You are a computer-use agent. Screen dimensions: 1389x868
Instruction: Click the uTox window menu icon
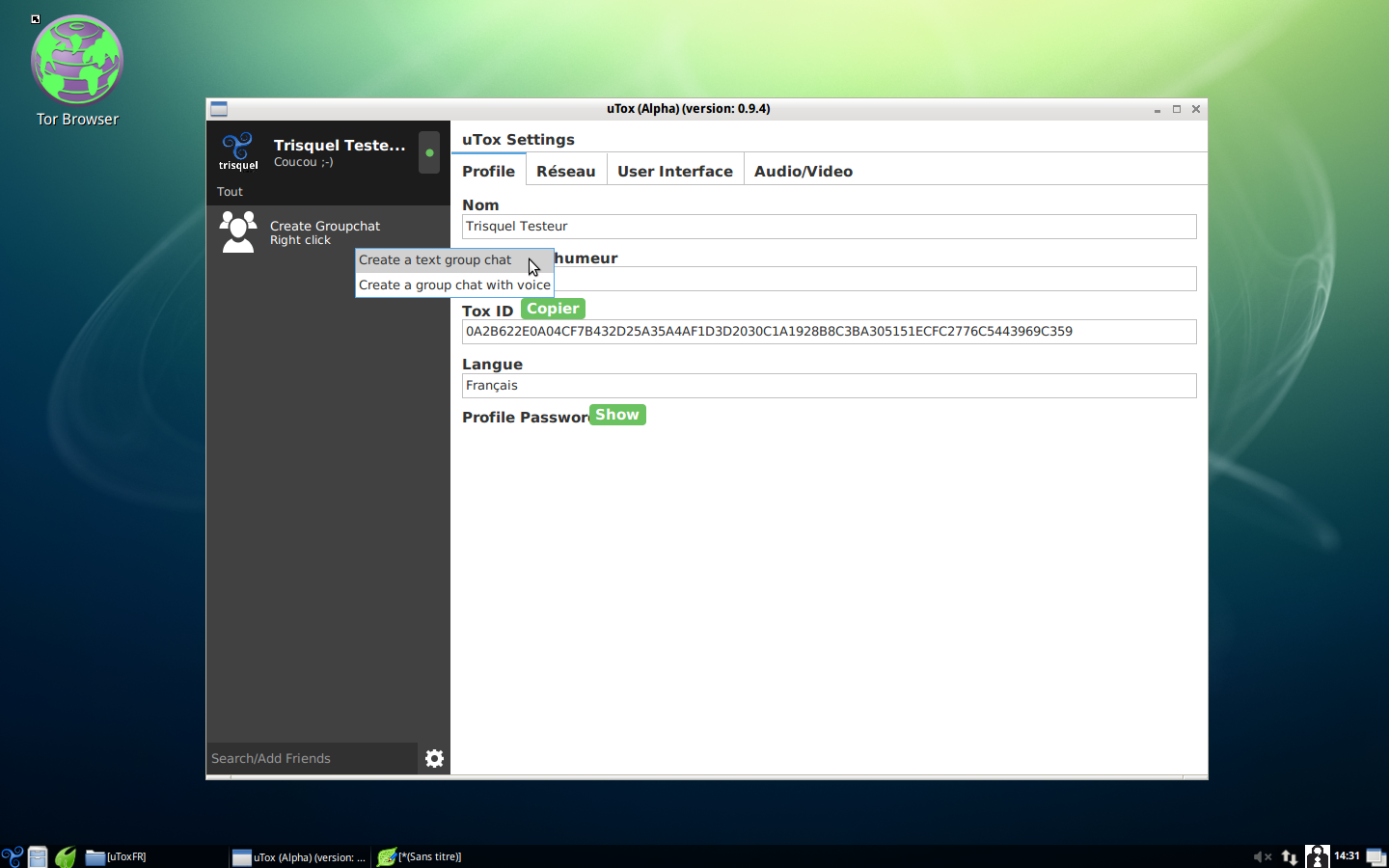[x=219, y=109]
